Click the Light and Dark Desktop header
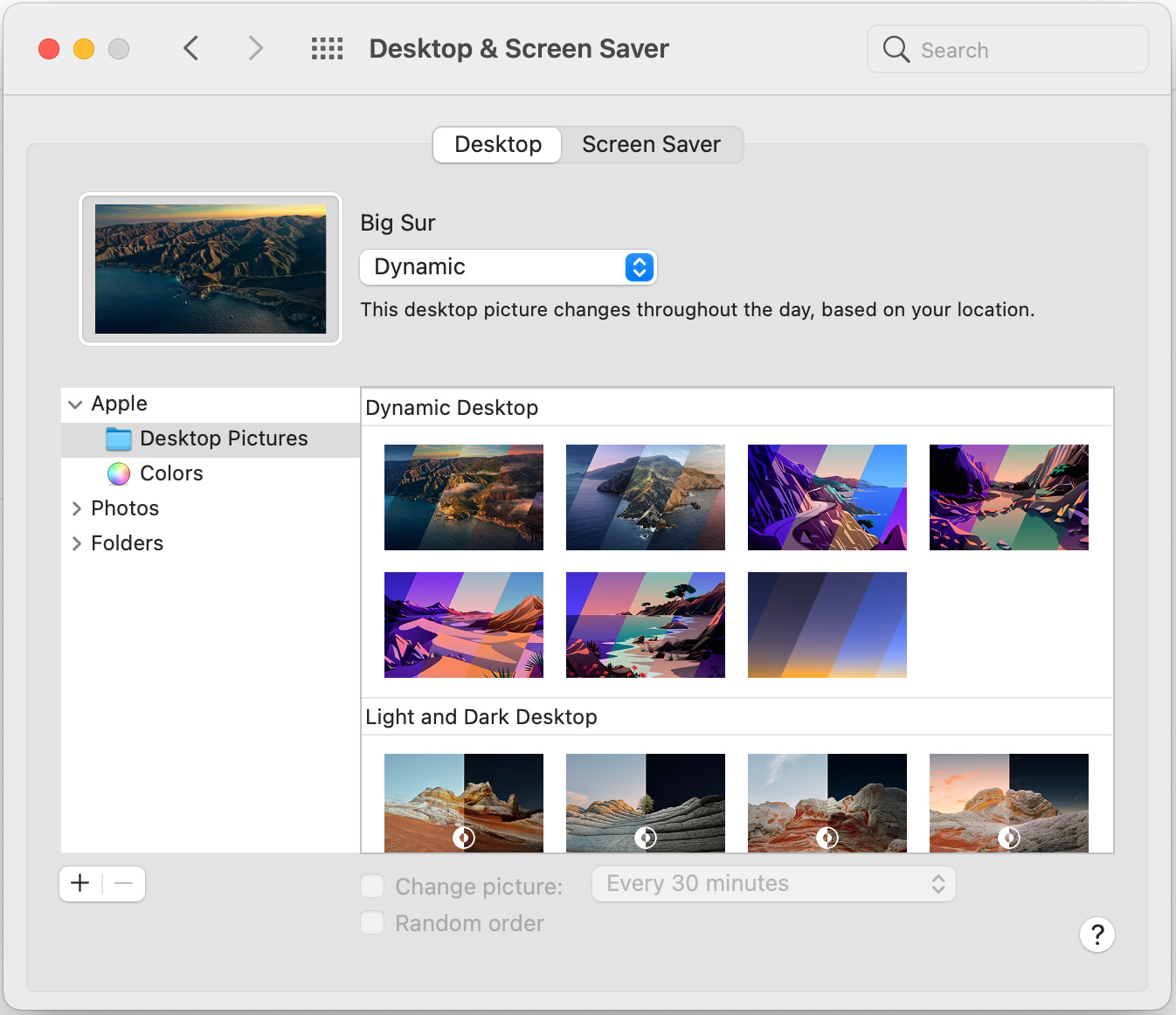1176x1015 pixels. (481, 717)
